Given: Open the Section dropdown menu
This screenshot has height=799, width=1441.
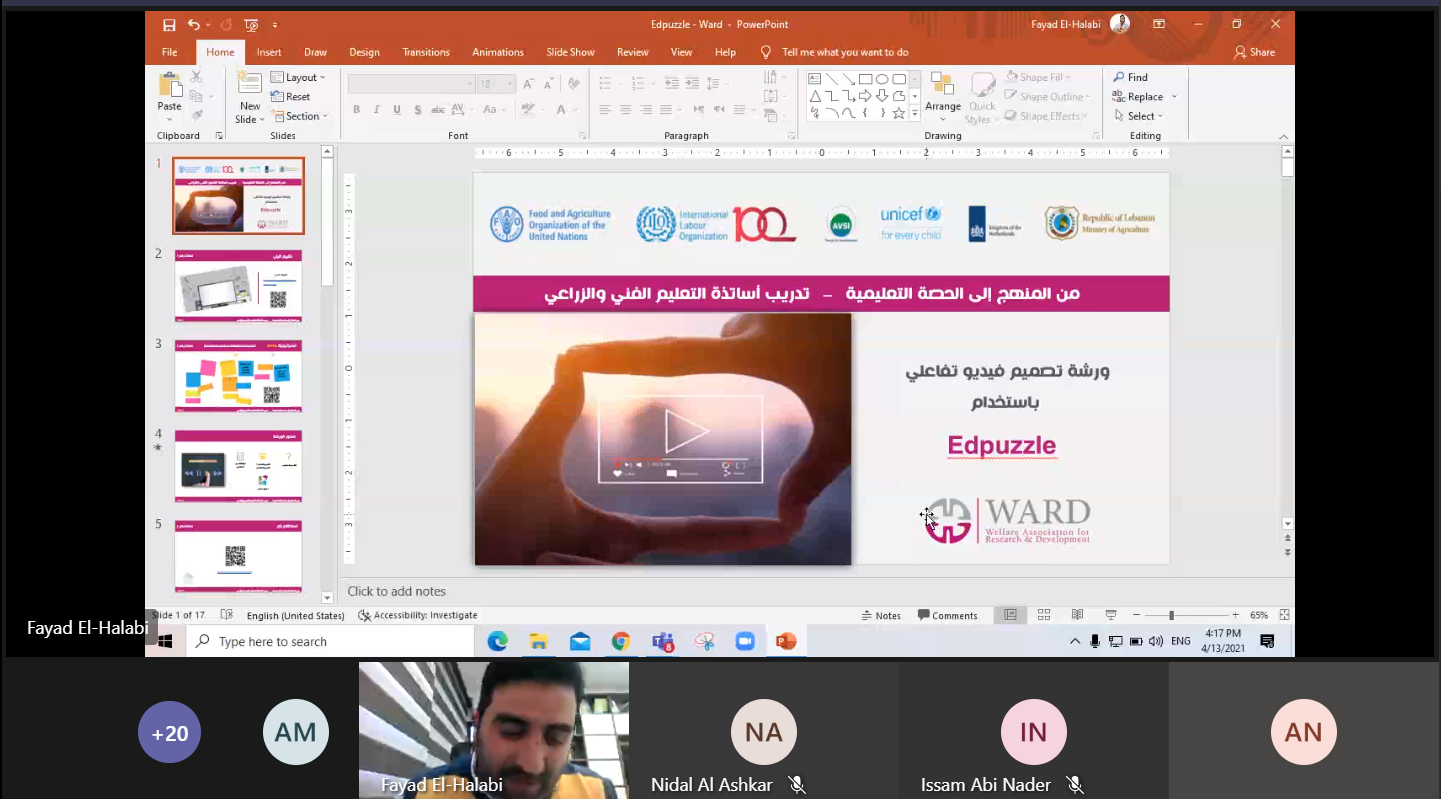Looking at the screenshot, I should click(x=299, y=116).
